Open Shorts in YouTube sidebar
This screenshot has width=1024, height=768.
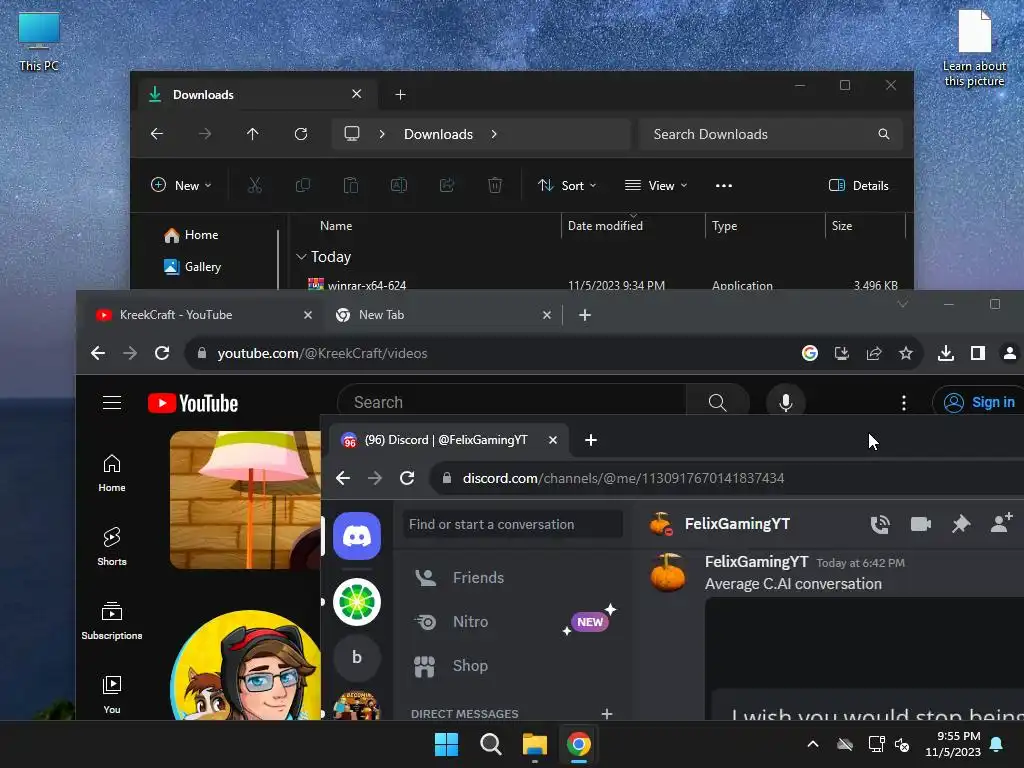click(112, 546)
